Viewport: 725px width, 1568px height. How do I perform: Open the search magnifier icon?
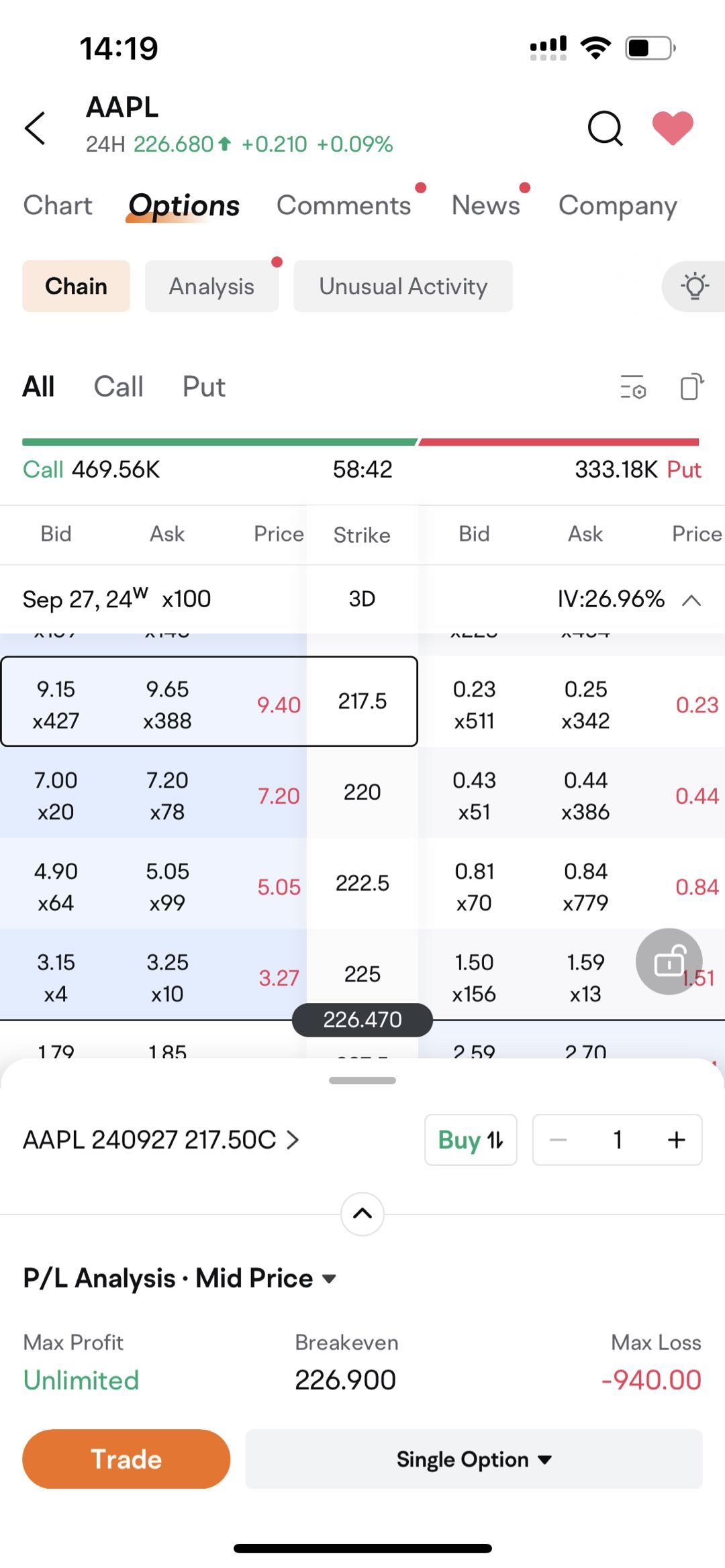pyautogui.click(x=606, y=127)
